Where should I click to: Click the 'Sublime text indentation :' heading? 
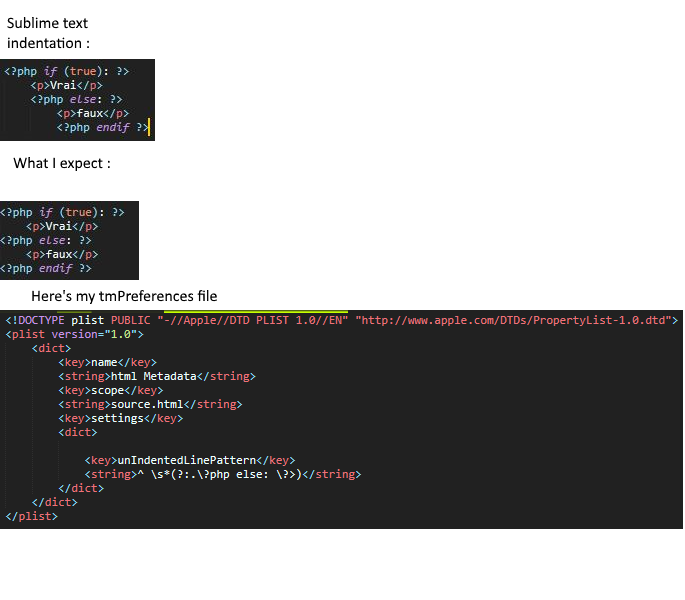[x=48, y=33]
